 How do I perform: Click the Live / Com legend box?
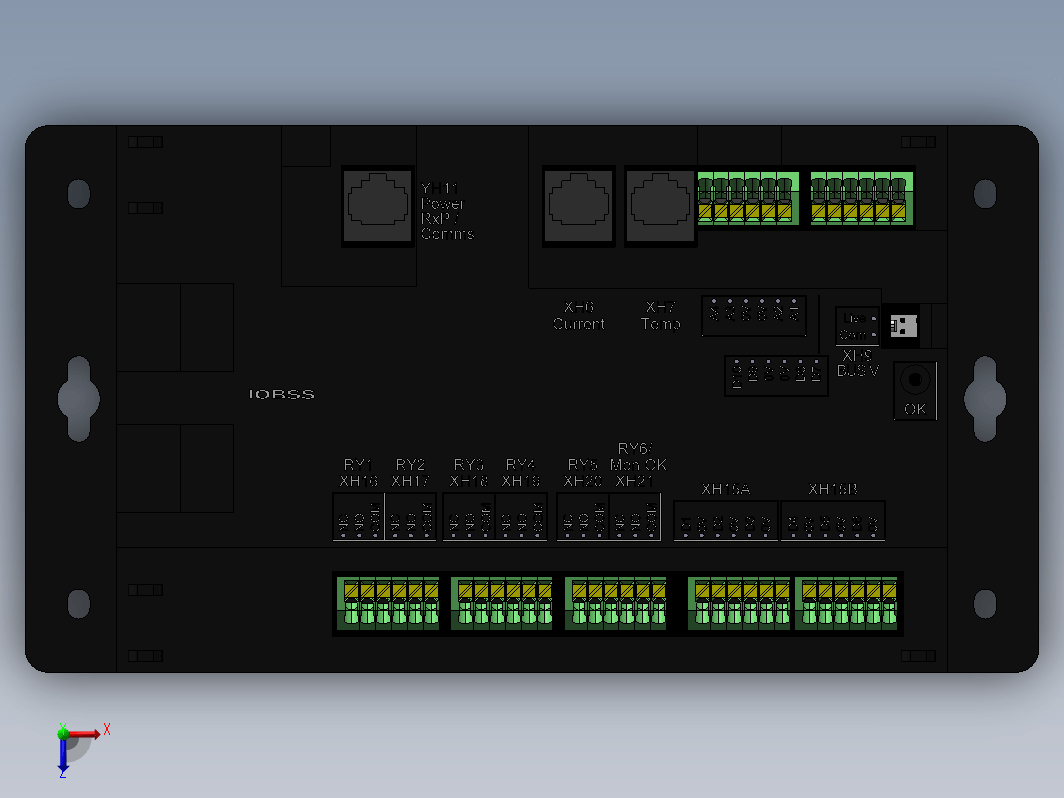click(858, 326)
